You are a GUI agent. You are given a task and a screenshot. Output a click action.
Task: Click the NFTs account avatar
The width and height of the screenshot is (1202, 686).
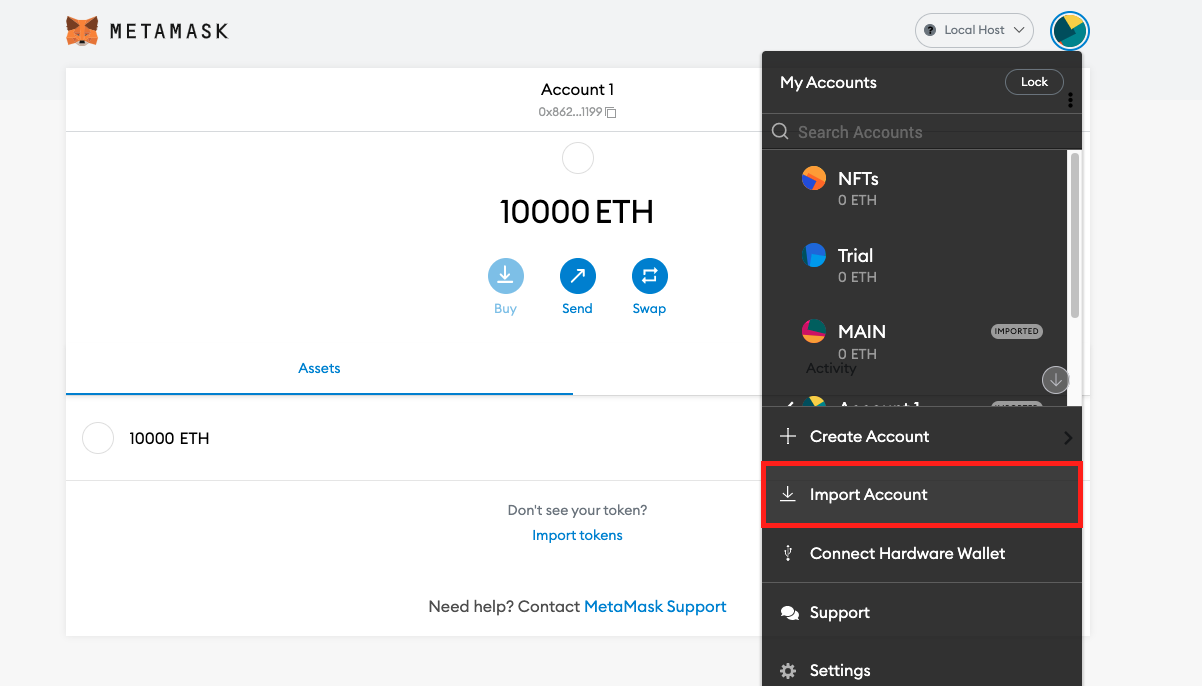coord(814,179)
